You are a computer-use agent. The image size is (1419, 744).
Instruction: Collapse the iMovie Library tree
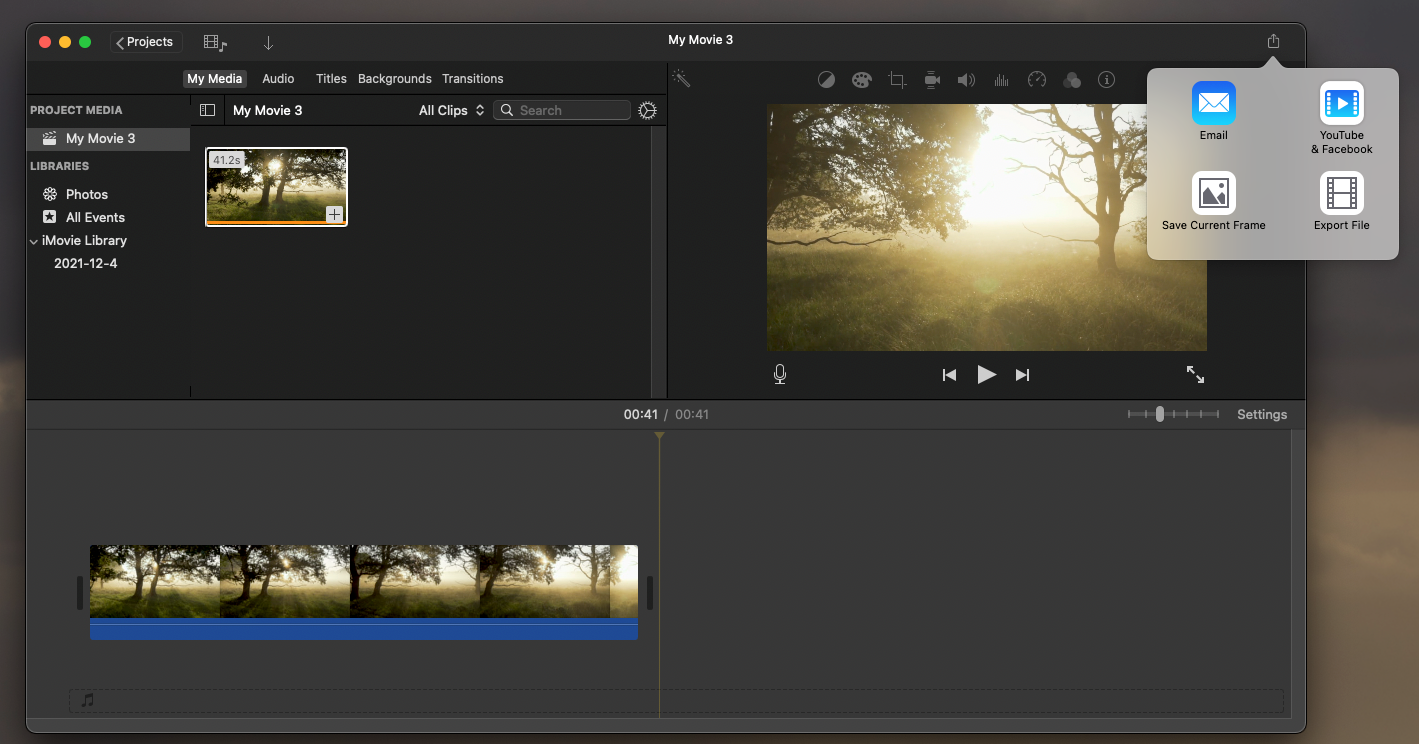point(33,241)
